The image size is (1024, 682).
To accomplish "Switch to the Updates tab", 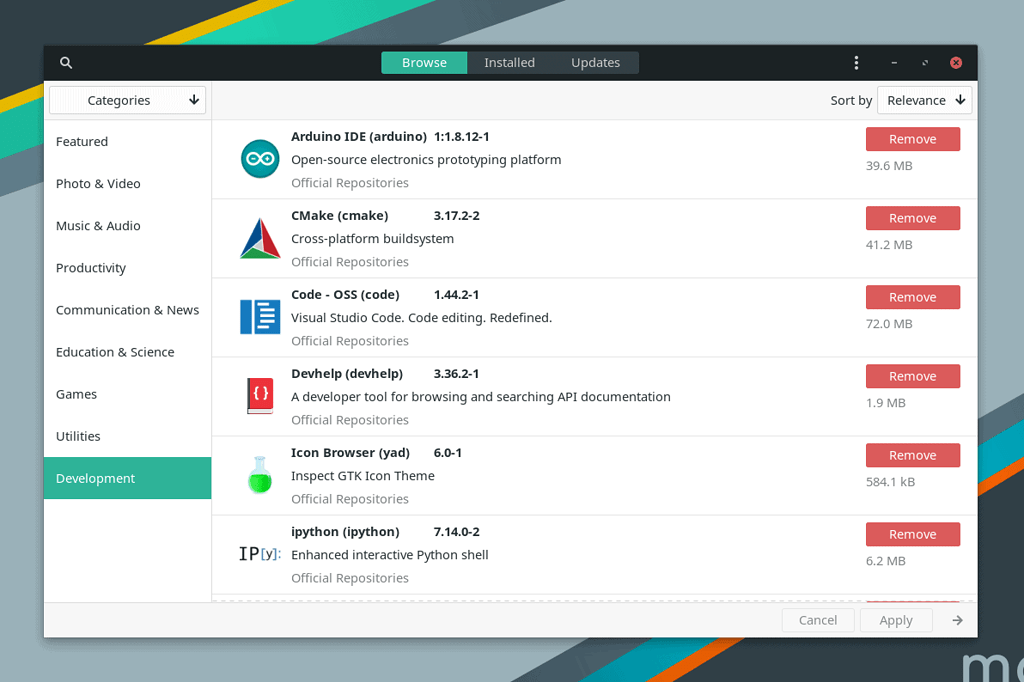I will (x=595, y=62).
